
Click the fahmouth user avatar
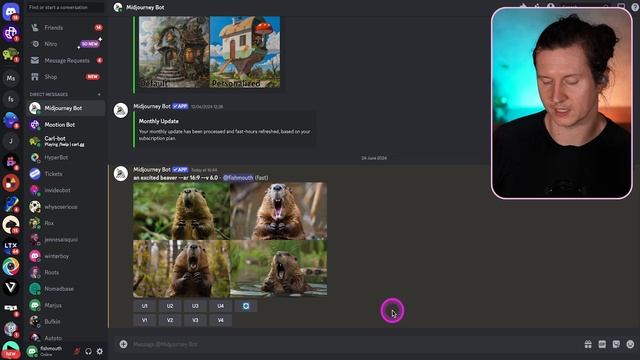(x=32, y=351)
